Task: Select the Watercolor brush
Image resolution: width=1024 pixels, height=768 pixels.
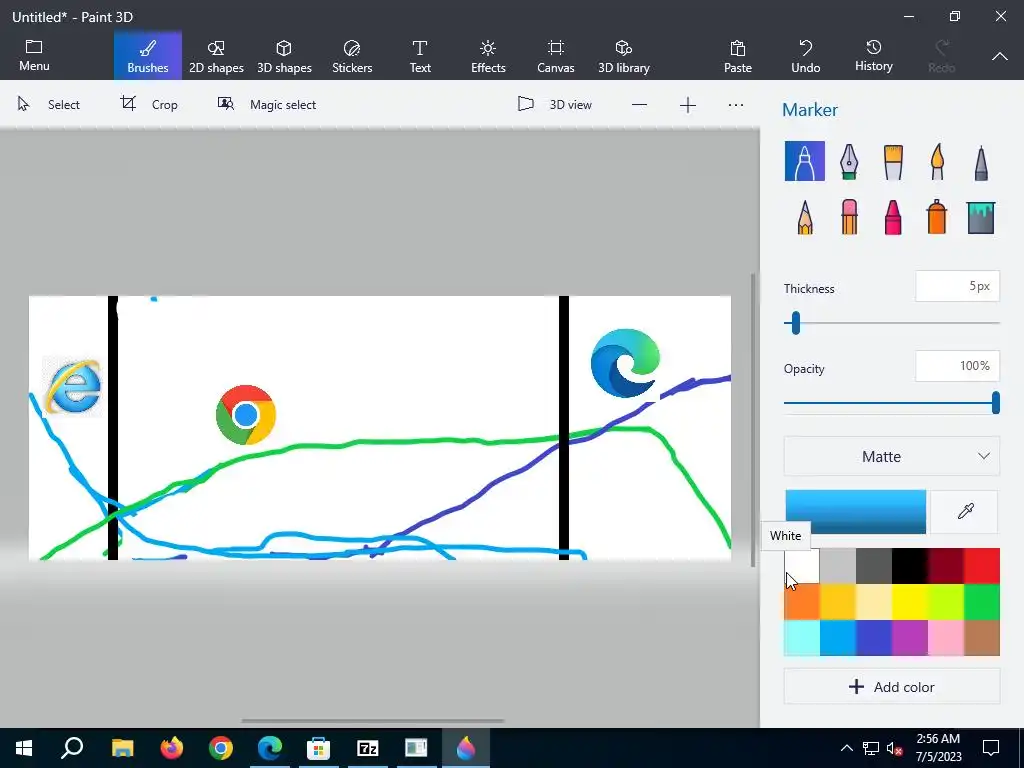Action: click(x=937, y=161)
